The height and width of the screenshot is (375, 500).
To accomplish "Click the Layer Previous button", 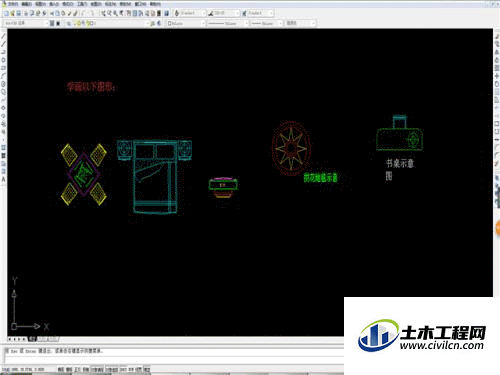I will [x=159, y=23].
